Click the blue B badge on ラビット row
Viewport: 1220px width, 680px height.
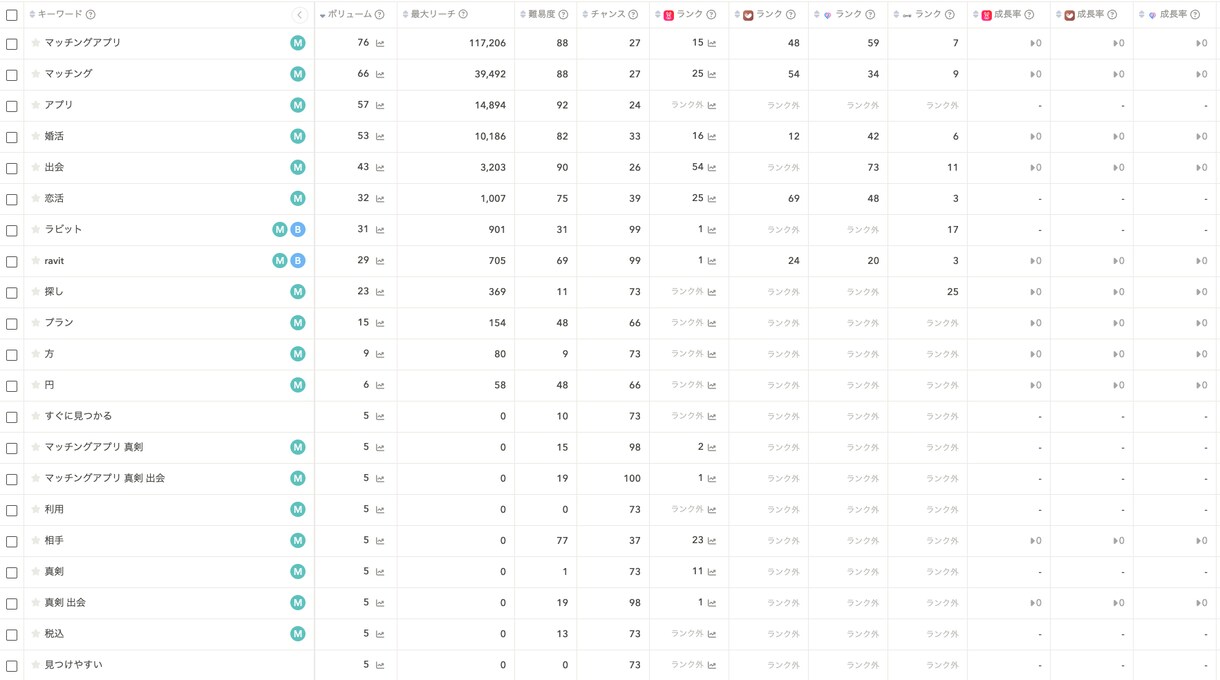coord(298,230)
